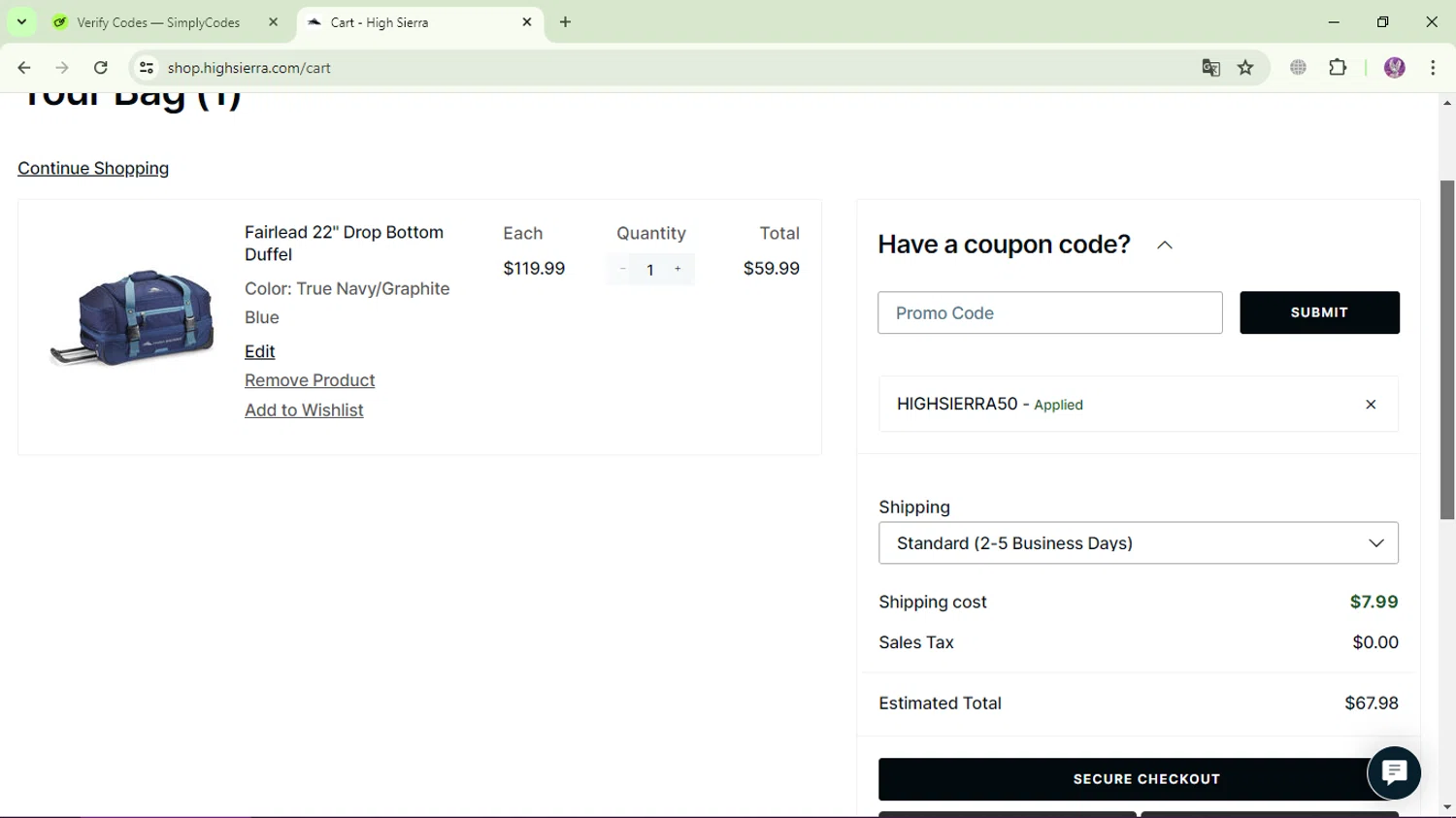Click Color: True Navy/Graphite Blue text
This screenshot has height=818, width=1456.
coord(347,303)
